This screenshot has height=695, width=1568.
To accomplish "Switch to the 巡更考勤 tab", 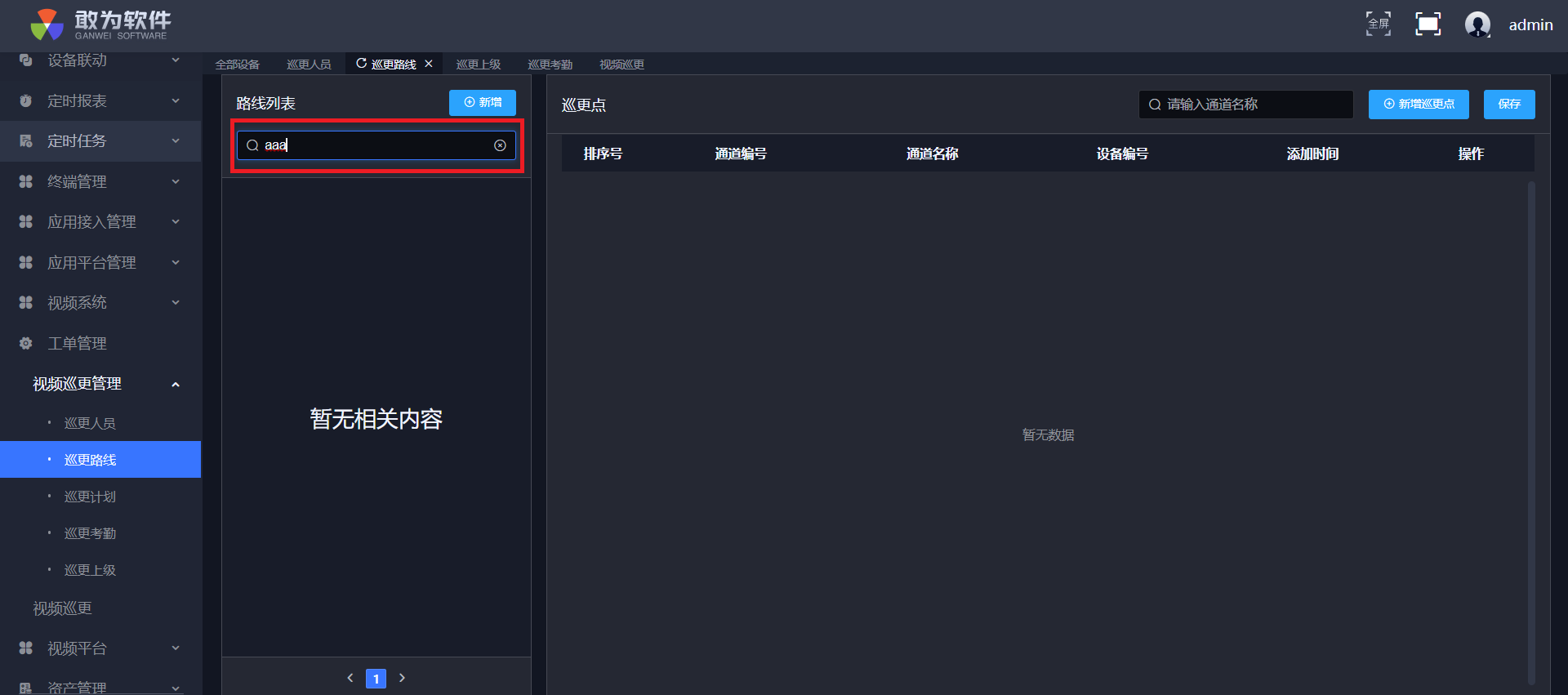I will point(550,65).
